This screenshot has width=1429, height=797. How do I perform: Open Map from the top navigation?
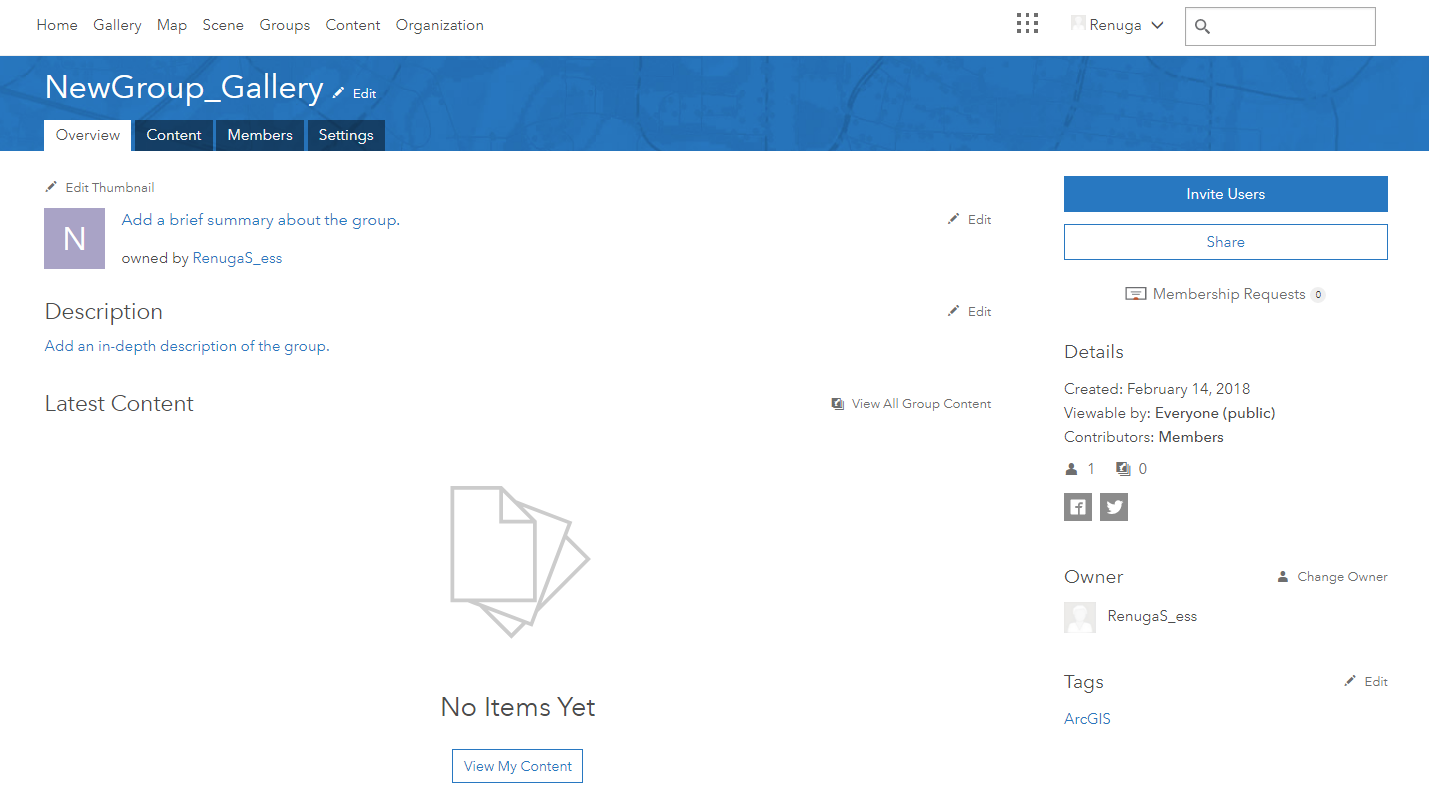171,25
